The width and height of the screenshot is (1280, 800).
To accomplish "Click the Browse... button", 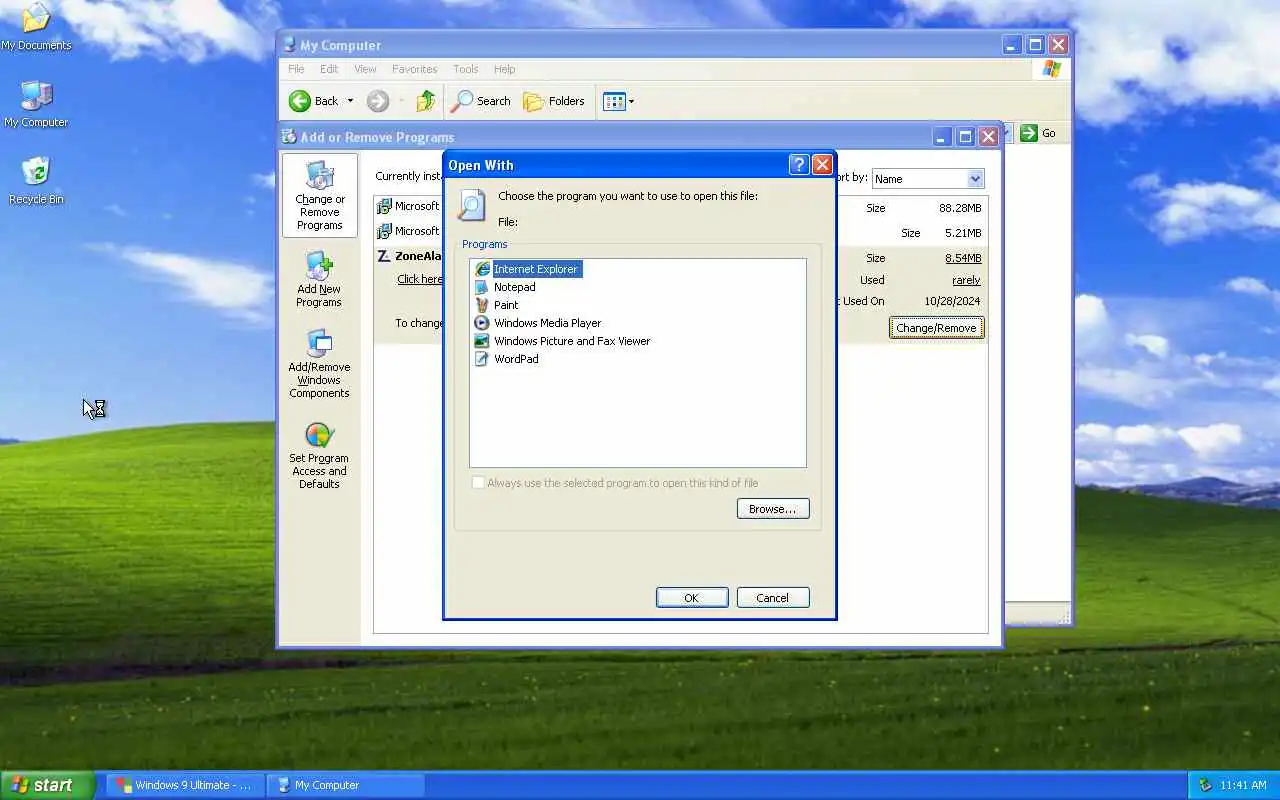I will (x=773, y=509).
